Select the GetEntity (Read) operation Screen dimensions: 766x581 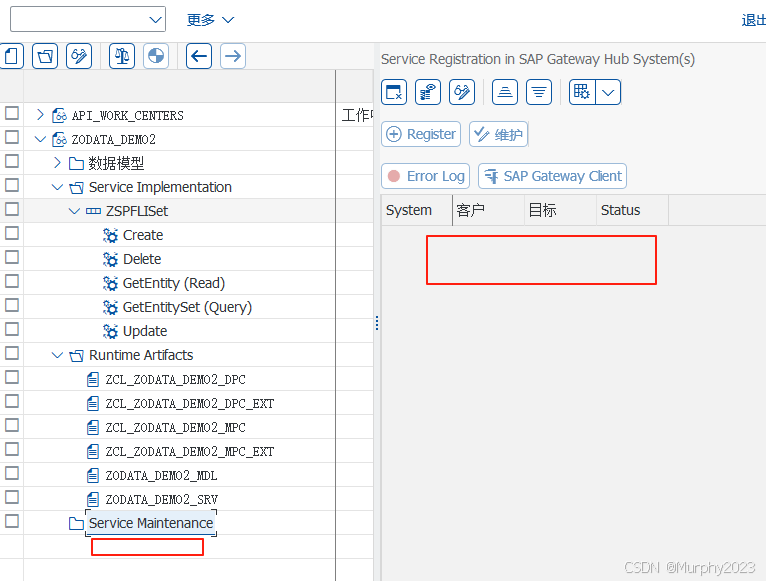(x=173, y=283)
